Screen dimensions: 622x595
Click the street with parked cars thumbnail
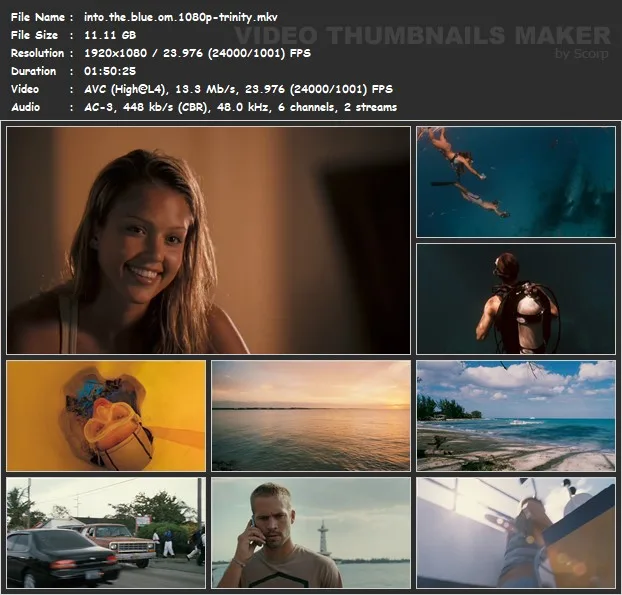tap(106, 532)
